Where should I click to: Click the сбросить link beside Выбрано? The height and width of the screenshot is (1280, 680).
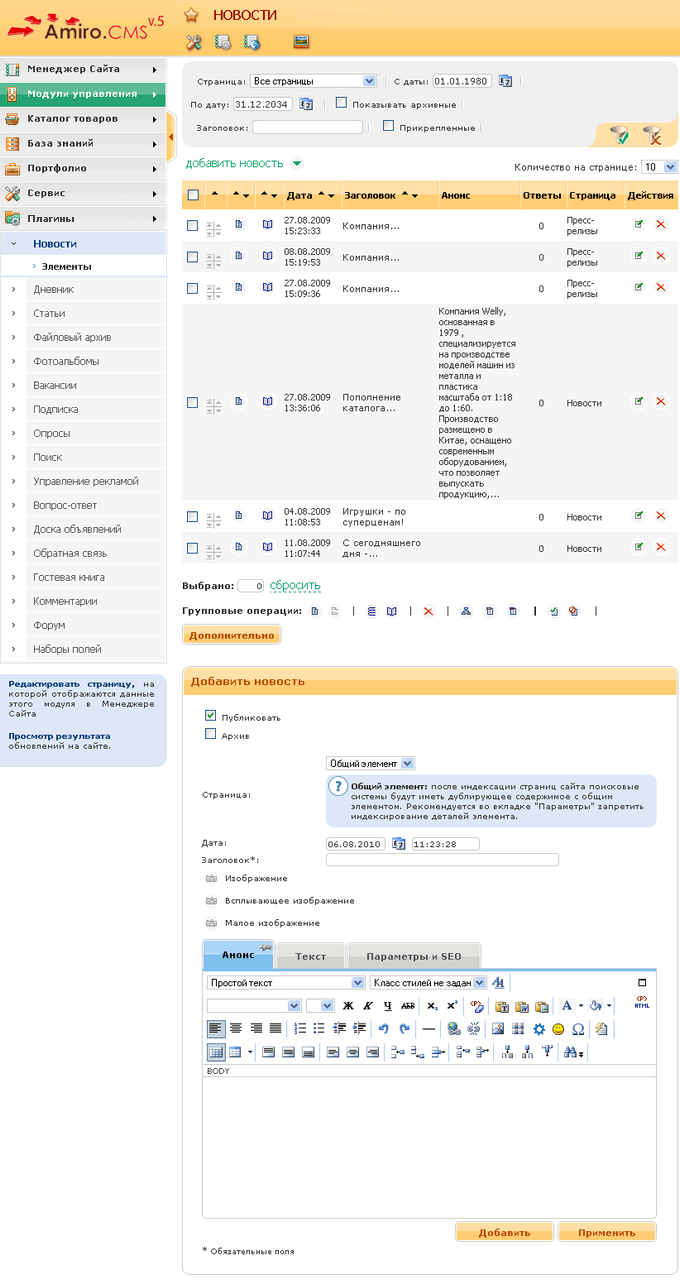(x=295, y=586)
